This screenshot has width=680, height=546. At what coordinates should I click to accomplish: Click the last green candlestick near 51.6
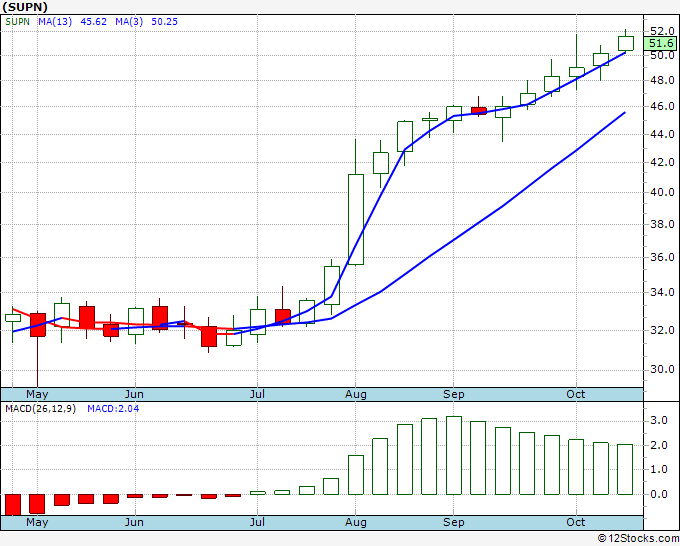[x=626, y=43]
